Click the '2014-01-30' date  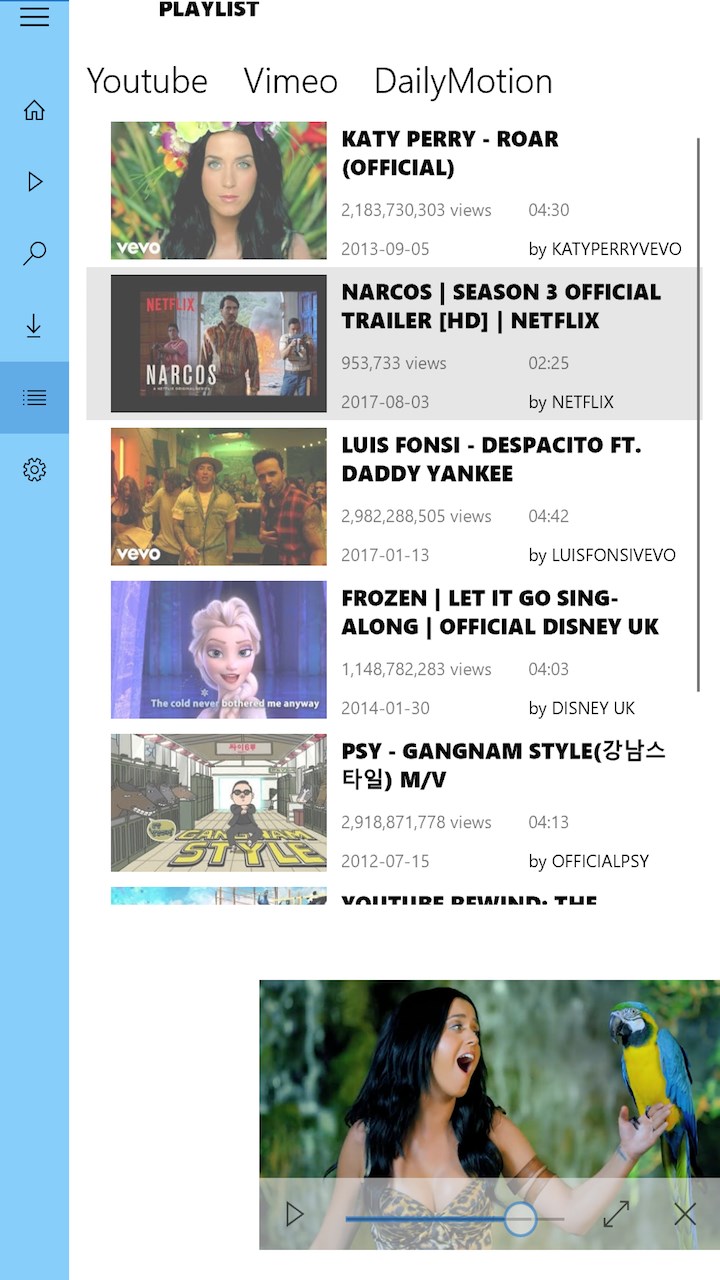point(385,708)
